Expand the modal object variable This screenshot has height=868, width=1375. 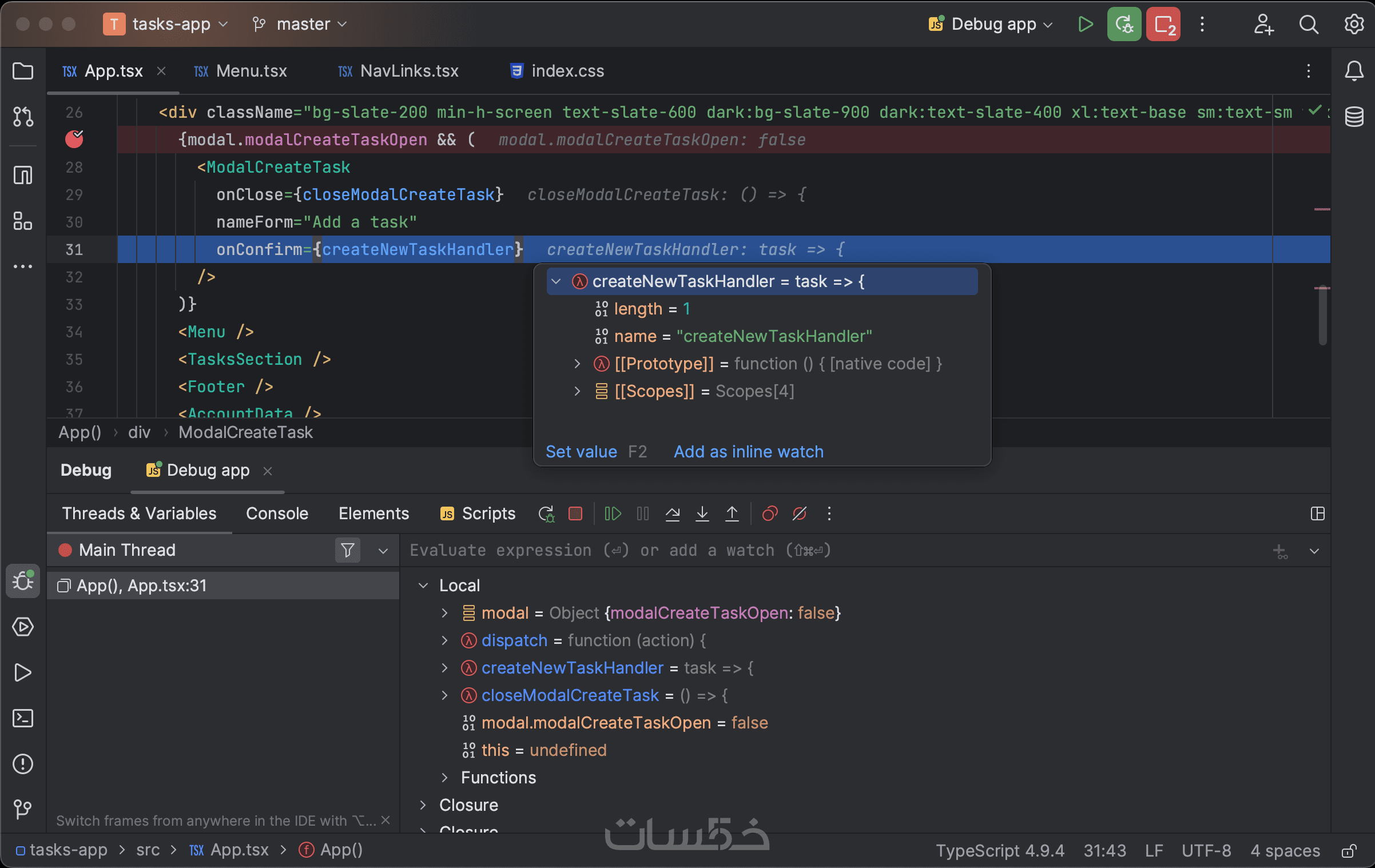444,613
